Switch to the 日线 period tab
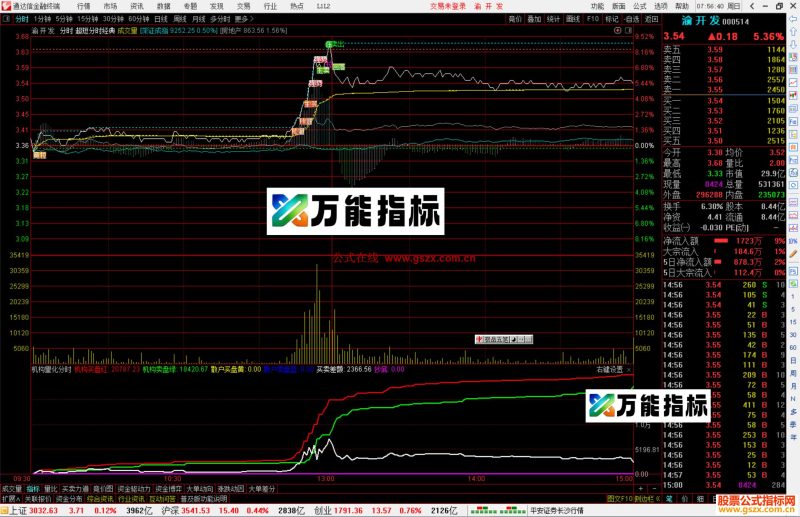Image resolution: width=800 pixels, height=517 pixels. pos(161,19)
